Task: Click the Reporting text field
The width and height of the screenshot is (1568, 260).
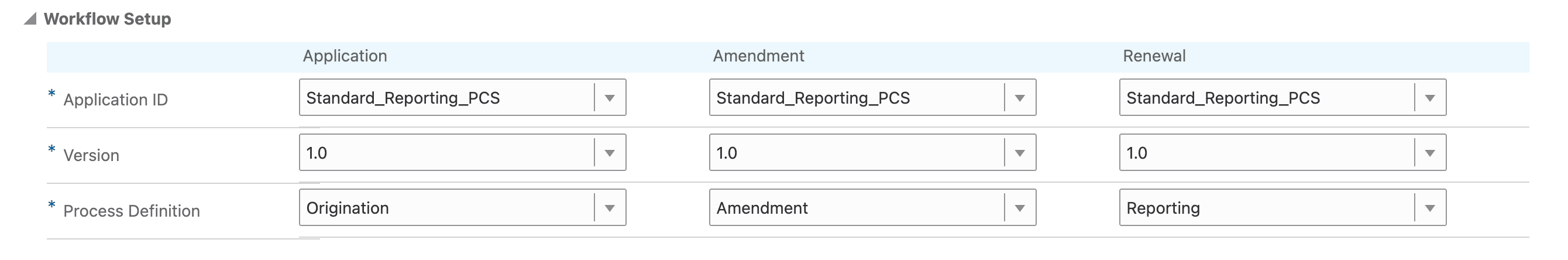Action: [x=1266, y=208]
